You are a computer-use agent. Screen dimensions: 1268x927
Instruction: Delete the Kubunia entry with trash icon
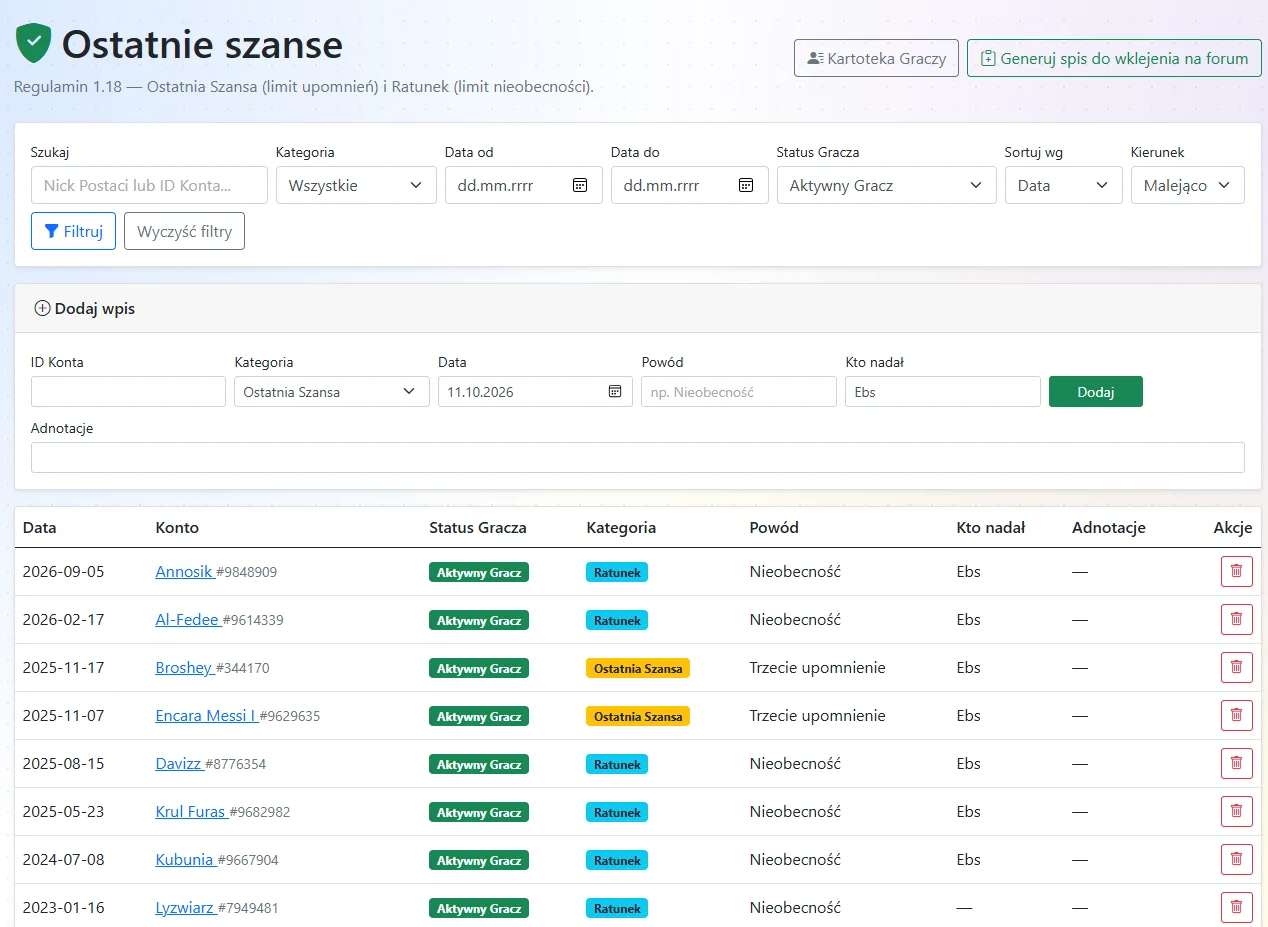[x=1236, y=859]
